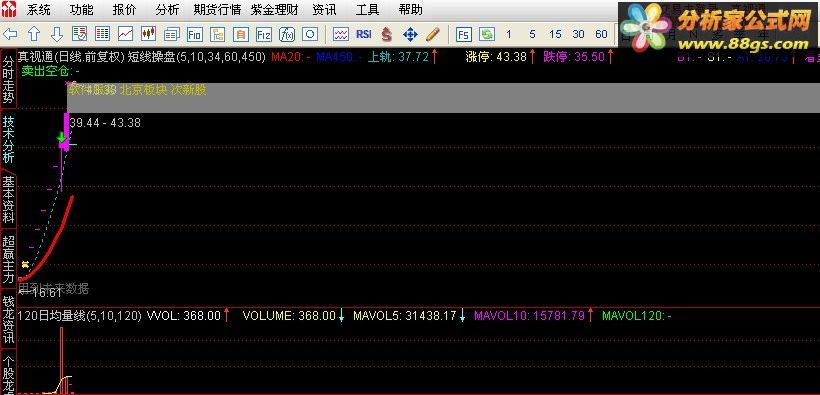Click the tall red volume bar

coord(61,360)
